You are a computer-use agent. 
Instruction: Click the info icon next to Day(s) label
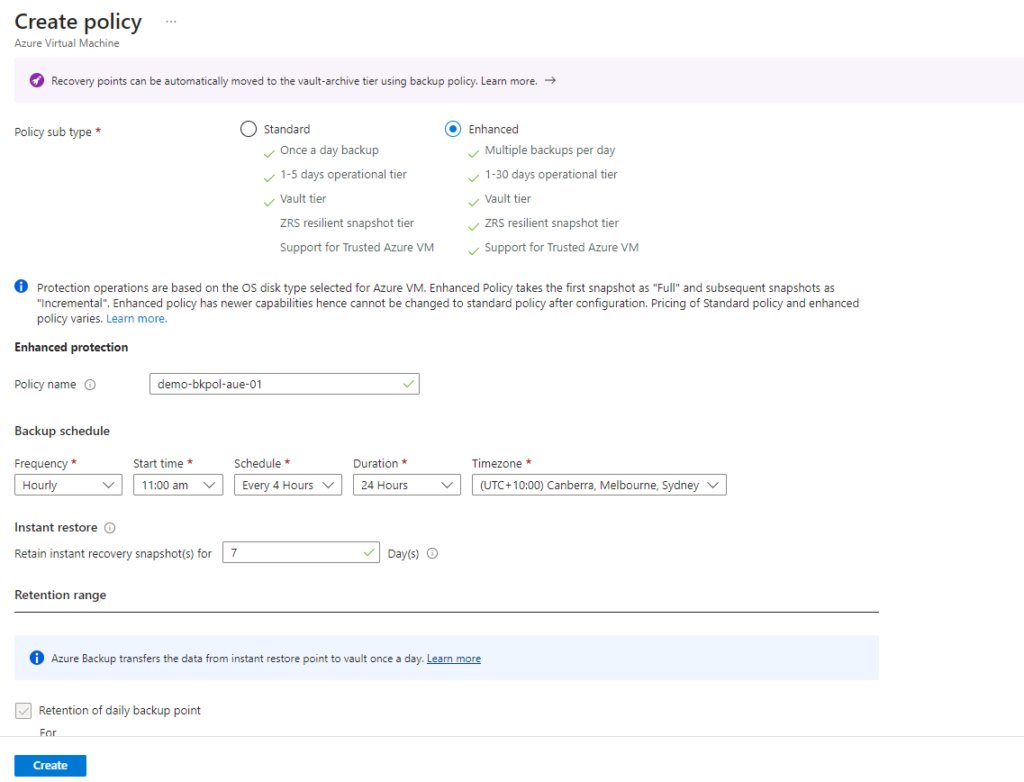(x=431, y=553)
